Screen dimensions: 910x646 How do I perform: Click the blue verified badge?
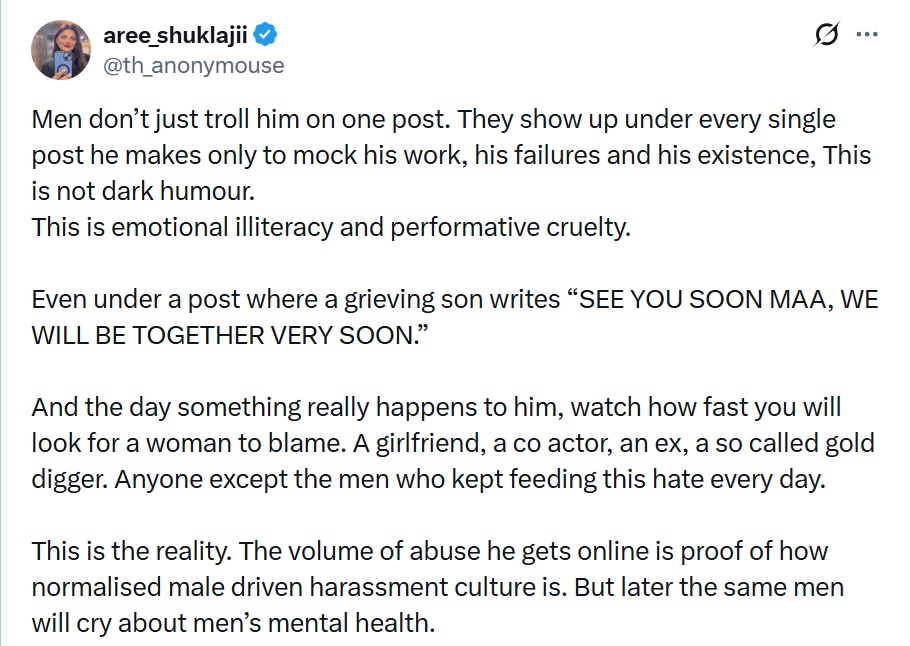pos(267,36)
